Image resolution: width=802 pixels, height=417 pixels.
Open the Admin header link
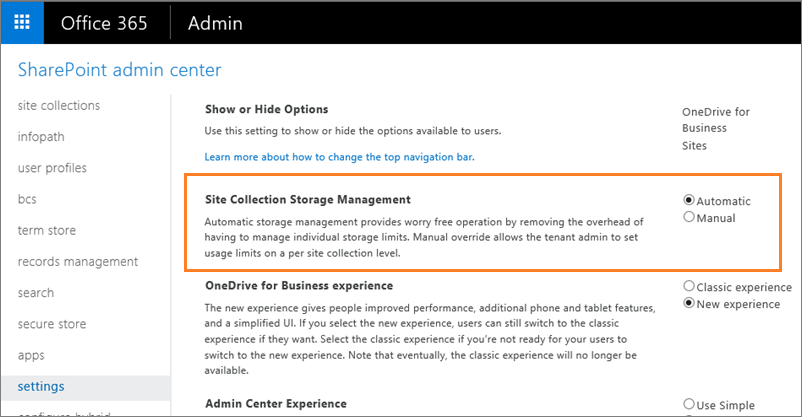tap(215, 23)
